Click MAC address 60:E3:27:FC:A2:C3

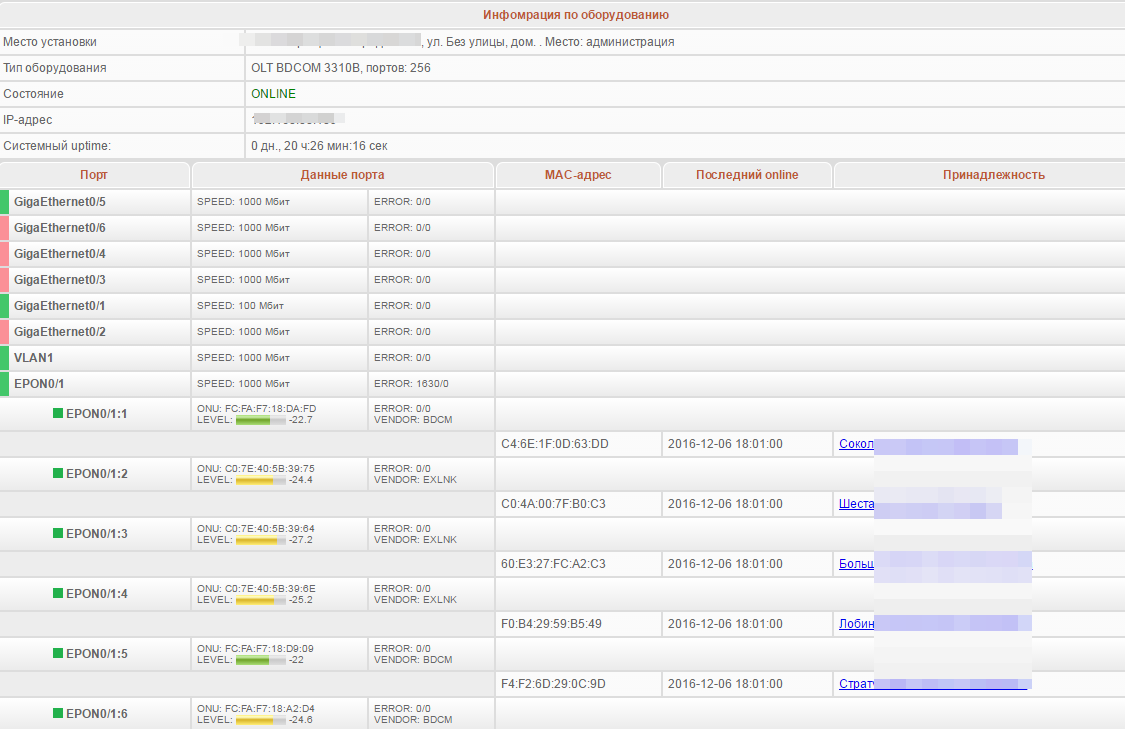point(553,563)
